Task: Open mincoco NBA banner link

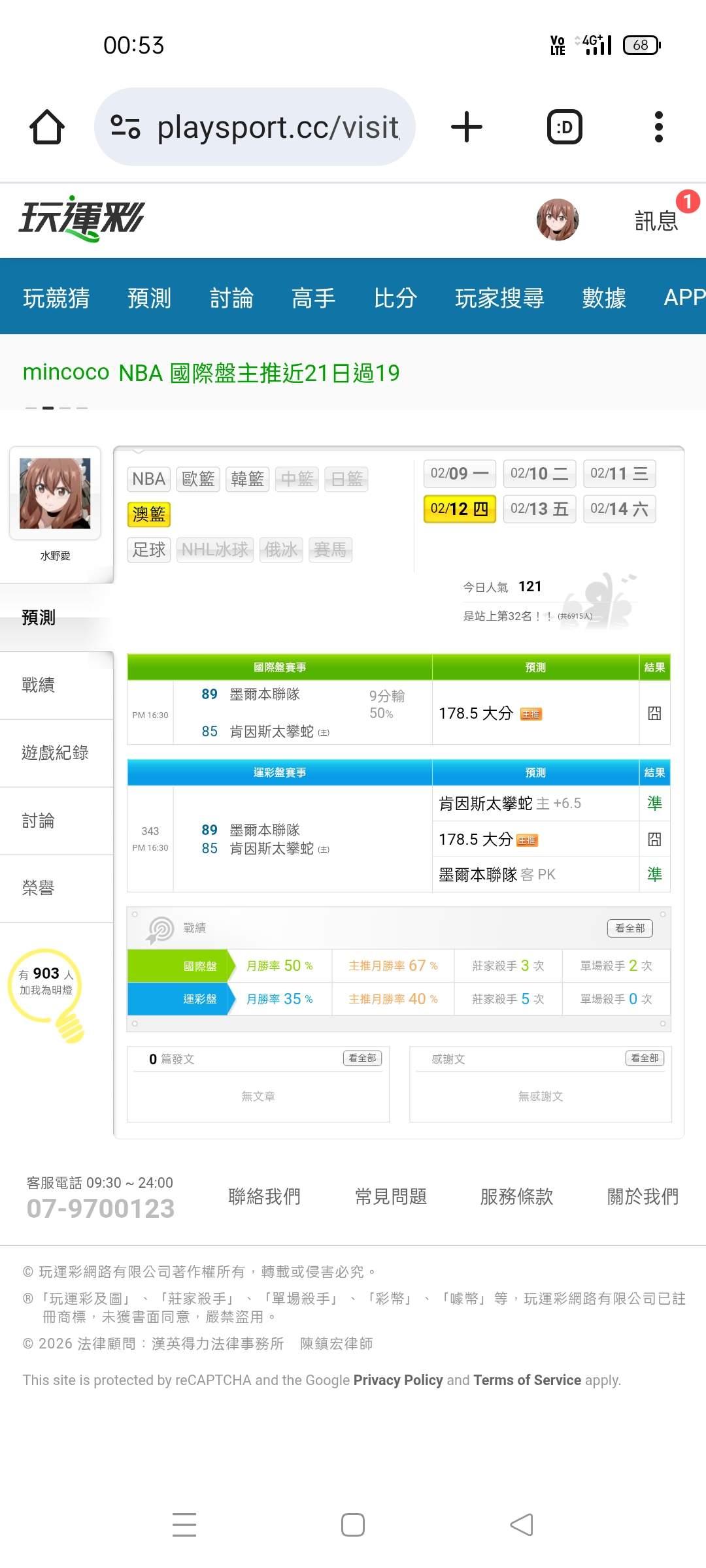Action: [x=211, y=372]
